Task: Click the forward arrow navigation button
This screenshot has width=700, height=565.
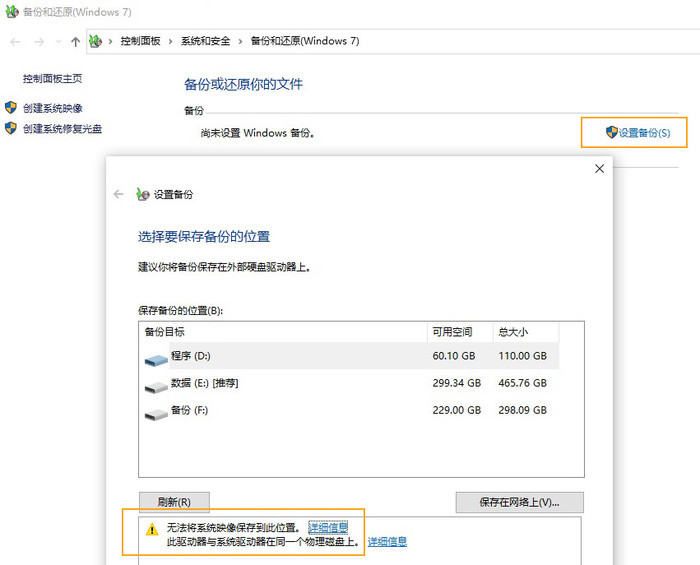Action: [x=39, y=41]
